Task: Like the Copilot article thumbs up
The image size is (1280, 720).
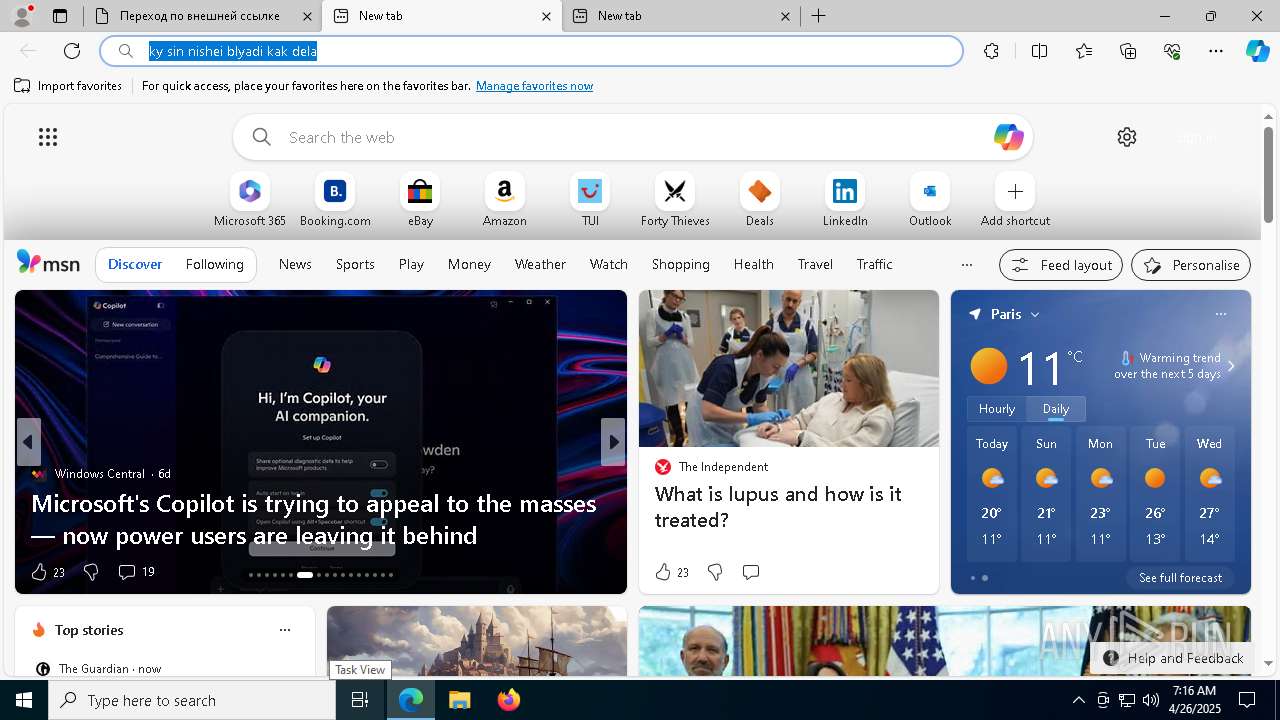Action: click(39, 572)
